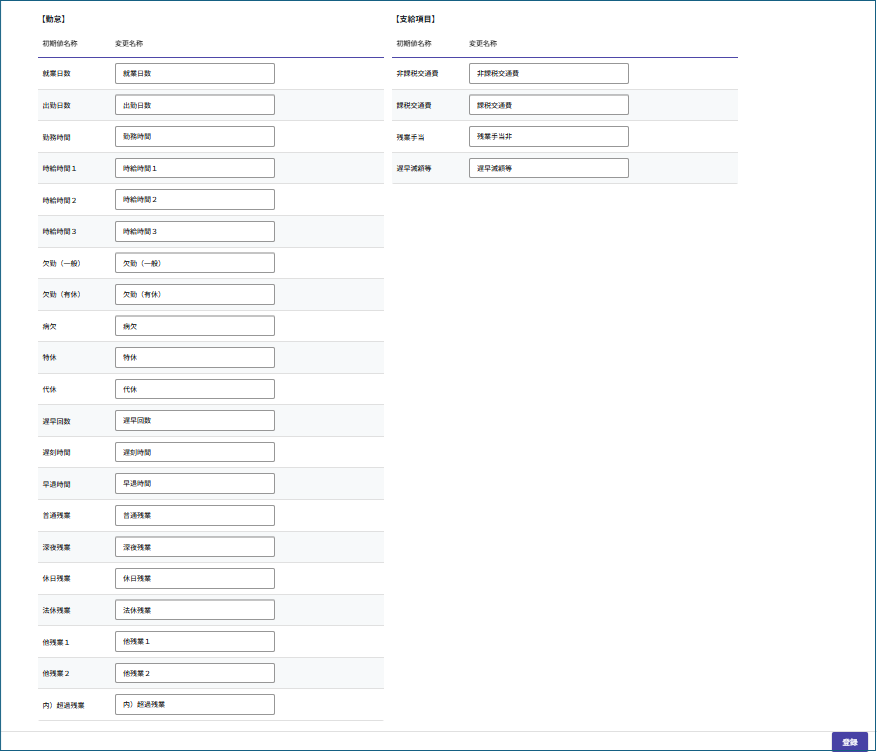Screen dimensions: 877x752
Task: Select the 法休残業 text box
Action: (x=194, y=610)
